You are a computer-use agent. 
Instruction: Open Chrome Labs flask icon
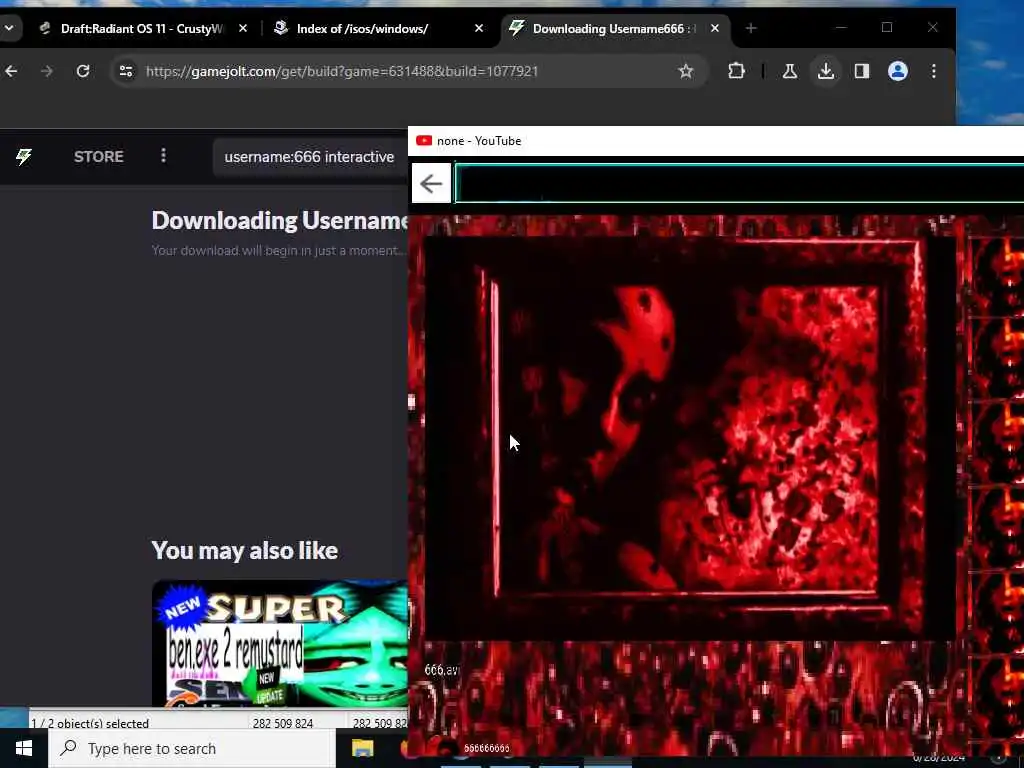click(x=790, y=71)
